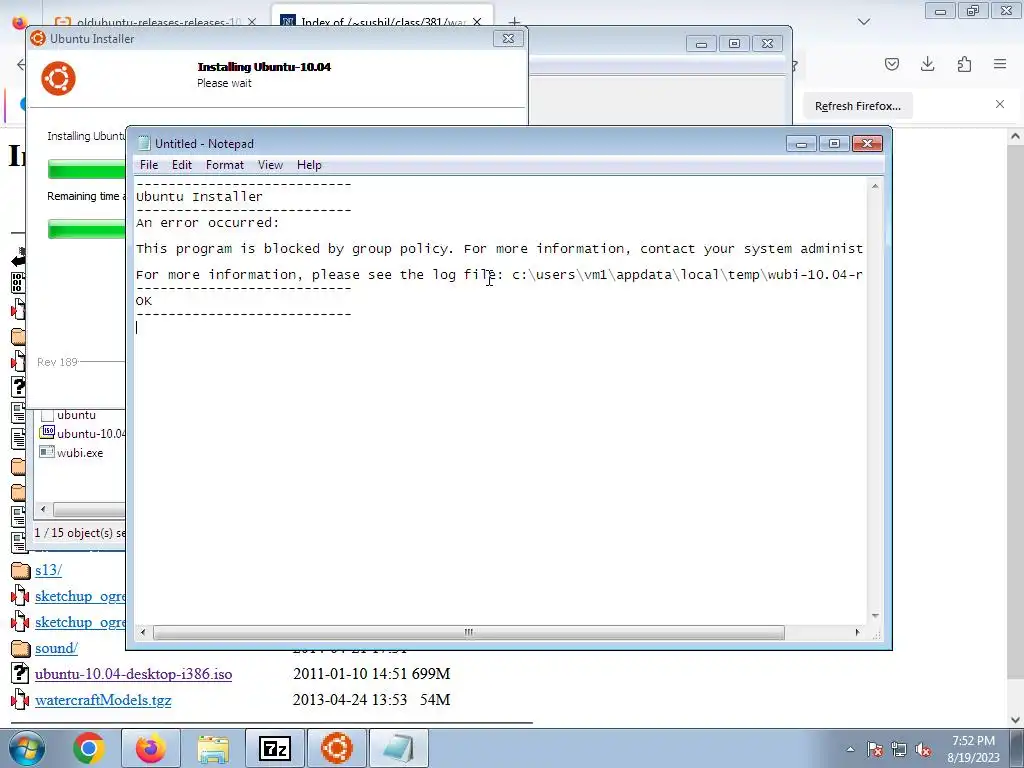Image resolution: width=1024 pixels, height=768 pixels.
Task: Open the taskbar clock and date
Action: click(x=973, y=749)
